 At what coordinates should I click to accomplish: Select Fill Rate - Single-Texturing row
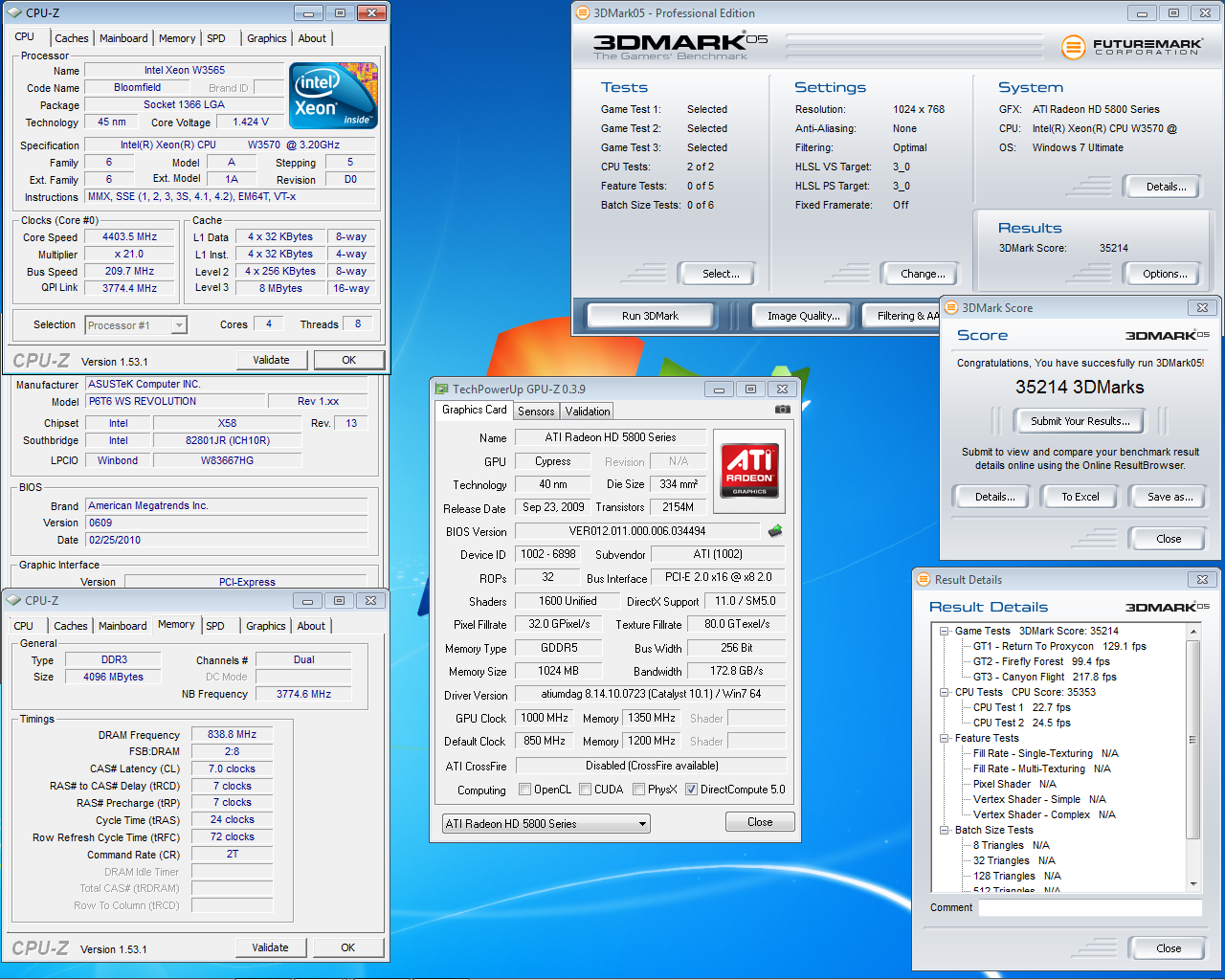point(1045,753)
